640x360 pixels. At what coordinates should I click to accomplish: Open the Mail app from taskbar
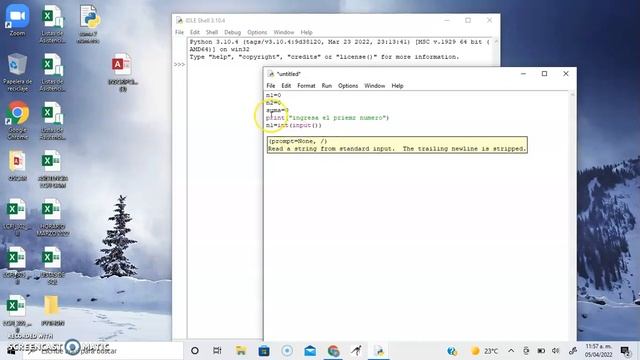(310, 351)
